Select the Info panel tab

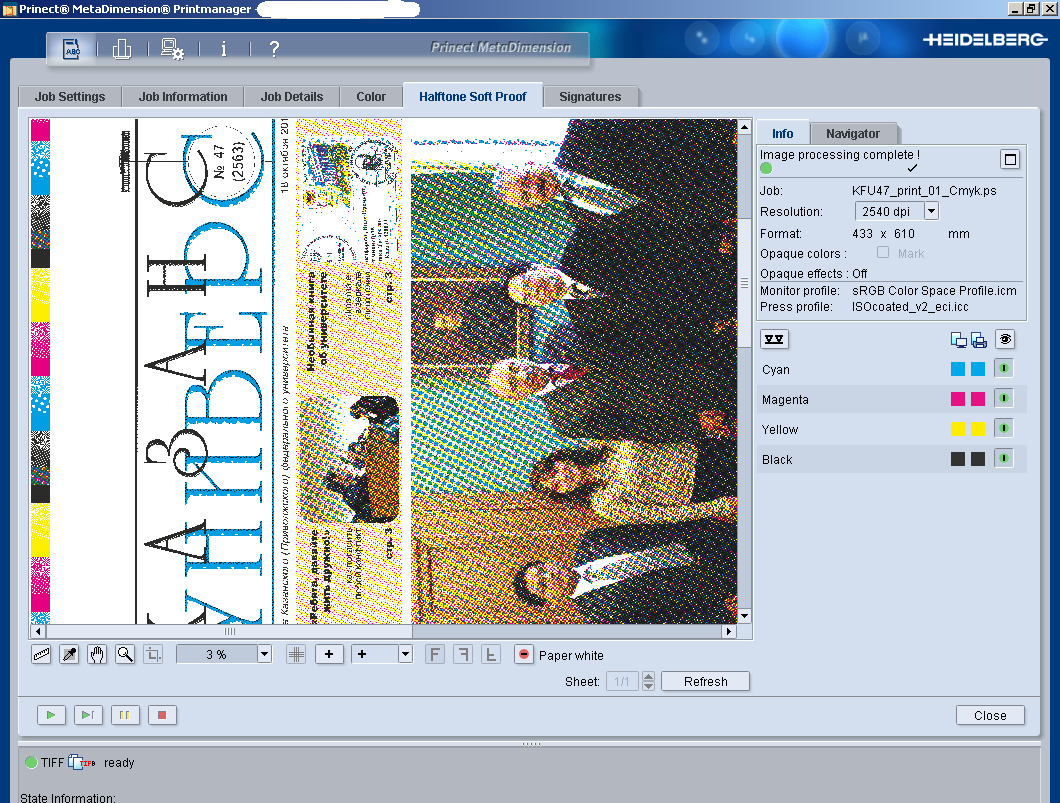(782, 133)
